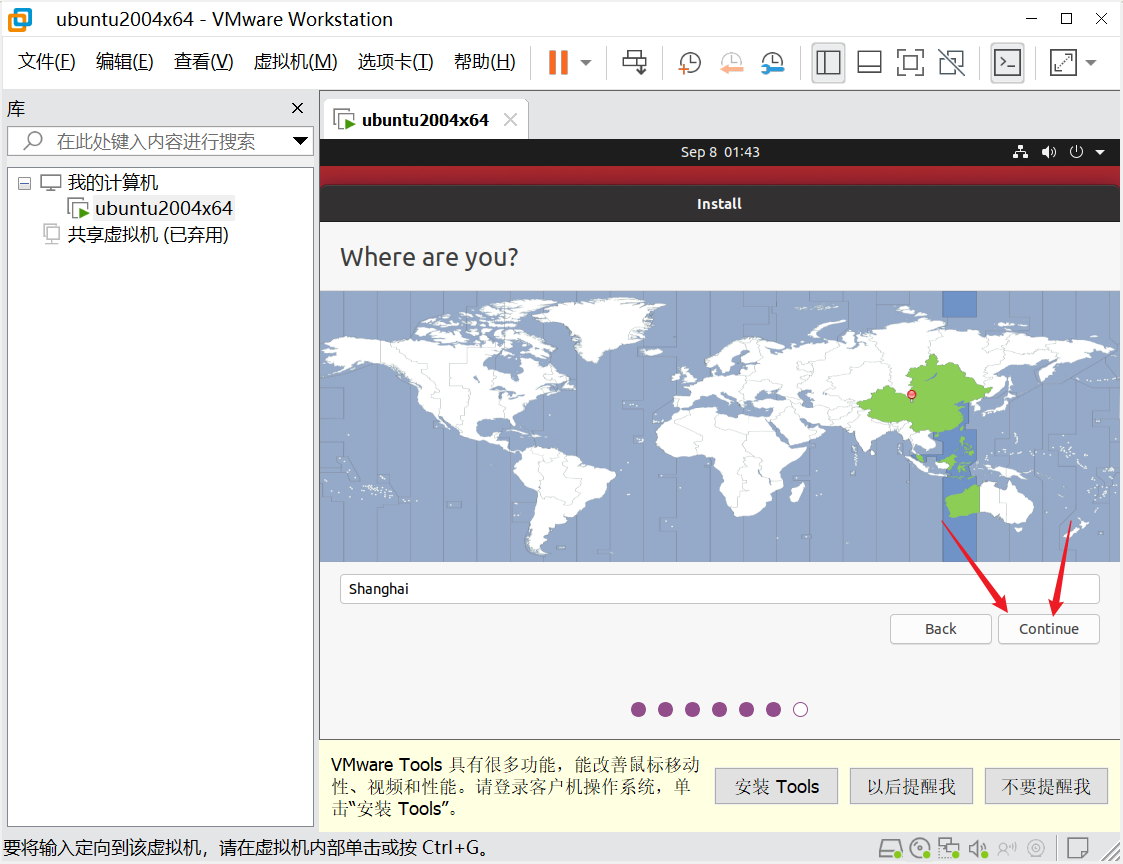Send Ctrl+Alt+Del to the virtual machine

point(635,62)
